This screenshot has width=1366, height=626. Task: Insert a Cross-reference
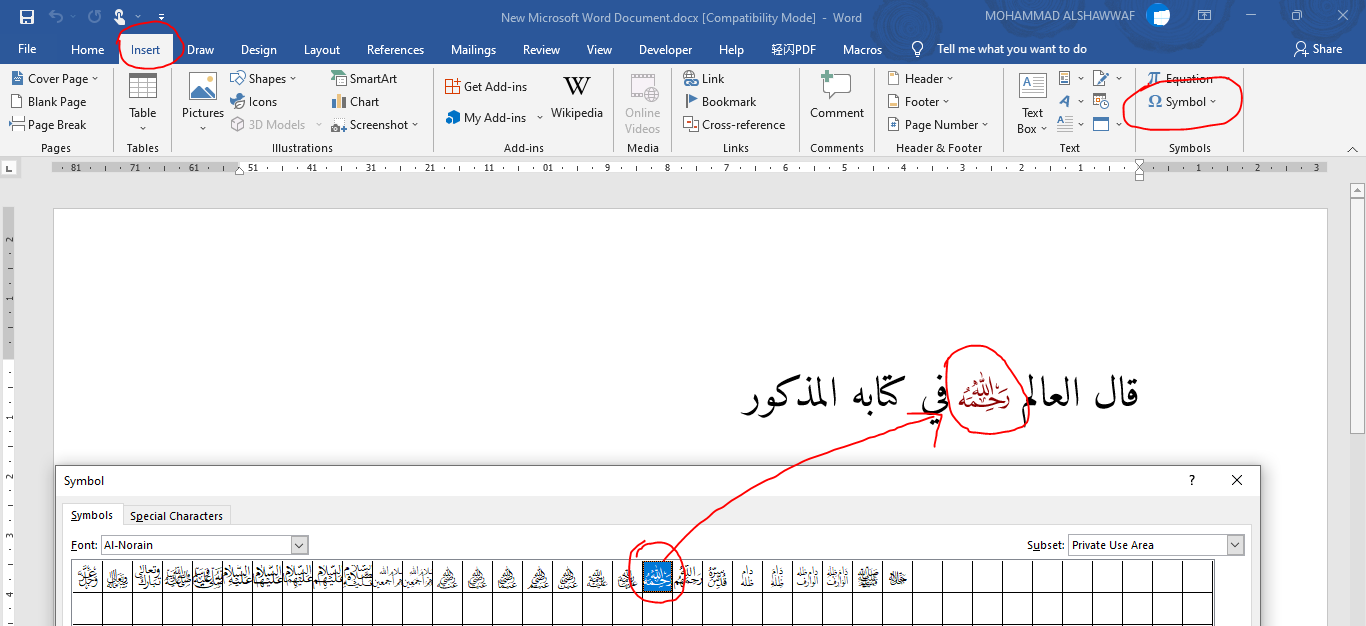[x=735, y=125]
